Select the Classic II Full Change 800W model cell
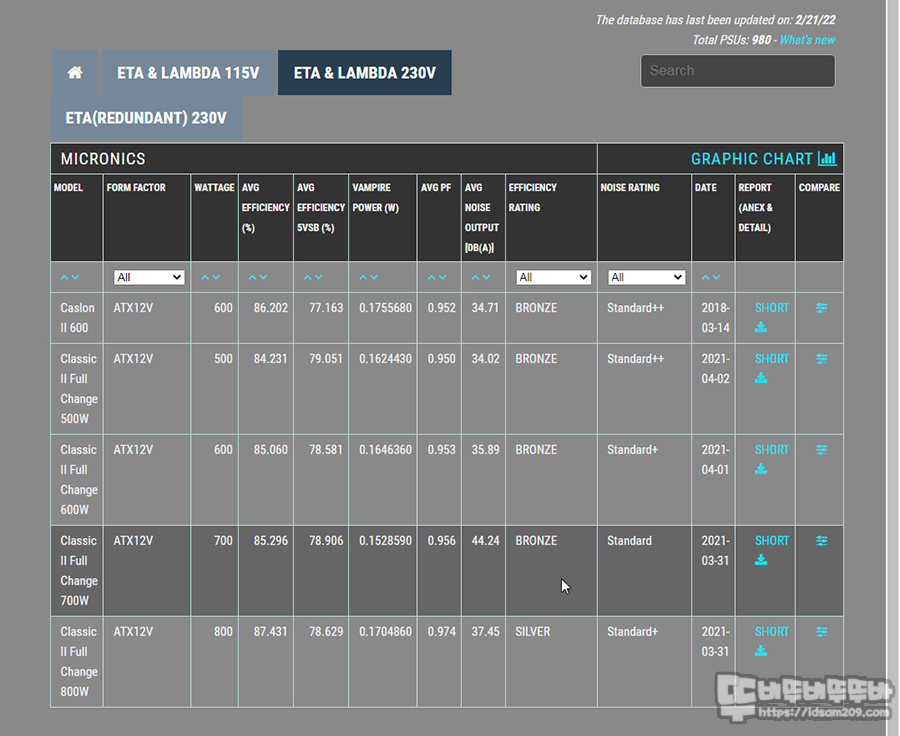Viewport: 900px width, 736px height. point(77,661)
